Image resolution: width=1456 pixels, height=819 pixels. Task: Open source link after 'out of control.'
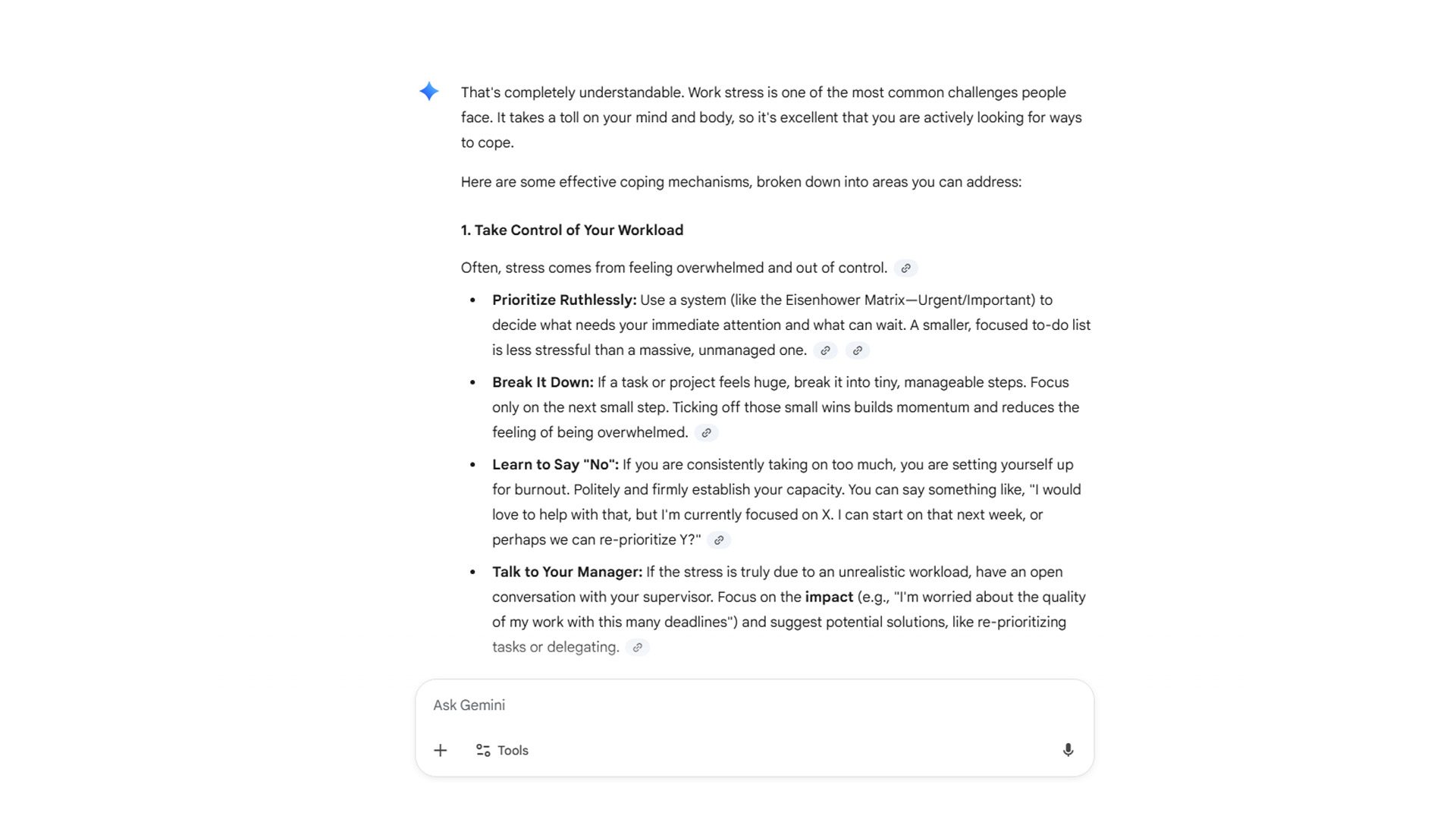click(905, 268)
